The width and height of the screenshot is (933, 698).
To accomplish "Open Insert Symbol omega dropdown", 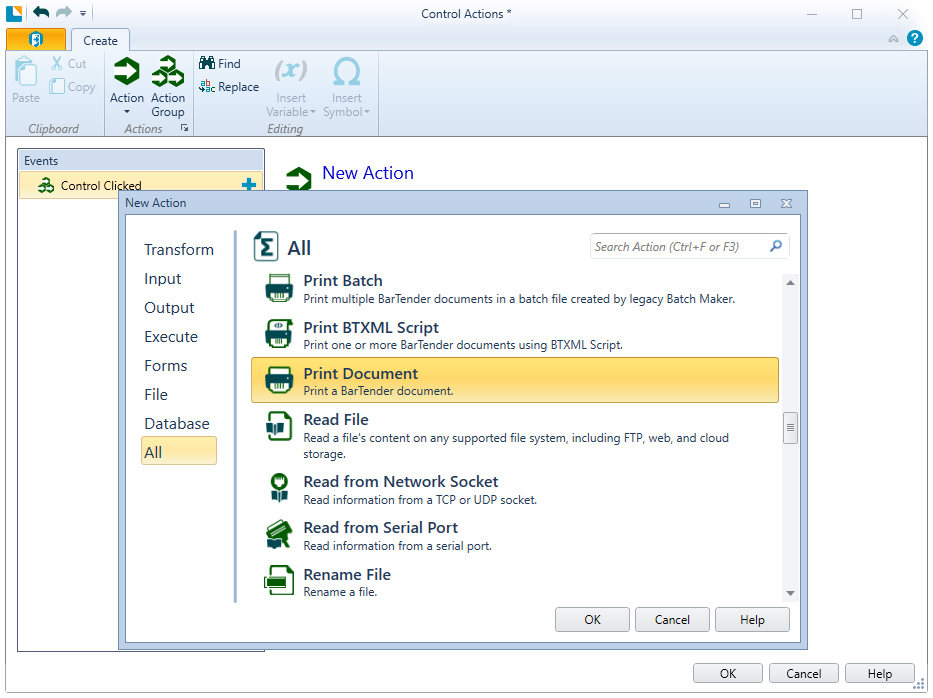I will coord(346,88).
